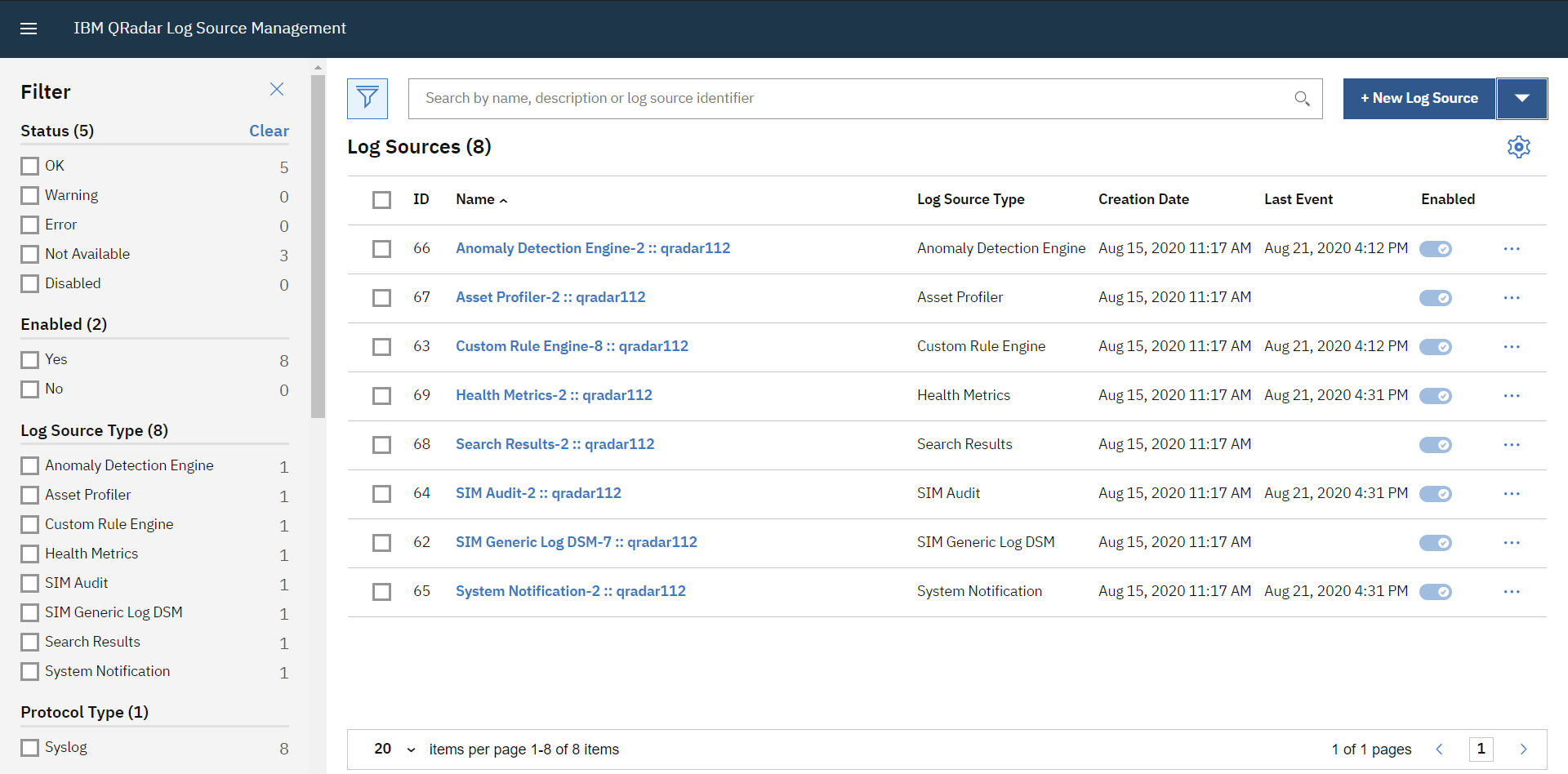Go to next page arrow

(x=1523, y=750)
